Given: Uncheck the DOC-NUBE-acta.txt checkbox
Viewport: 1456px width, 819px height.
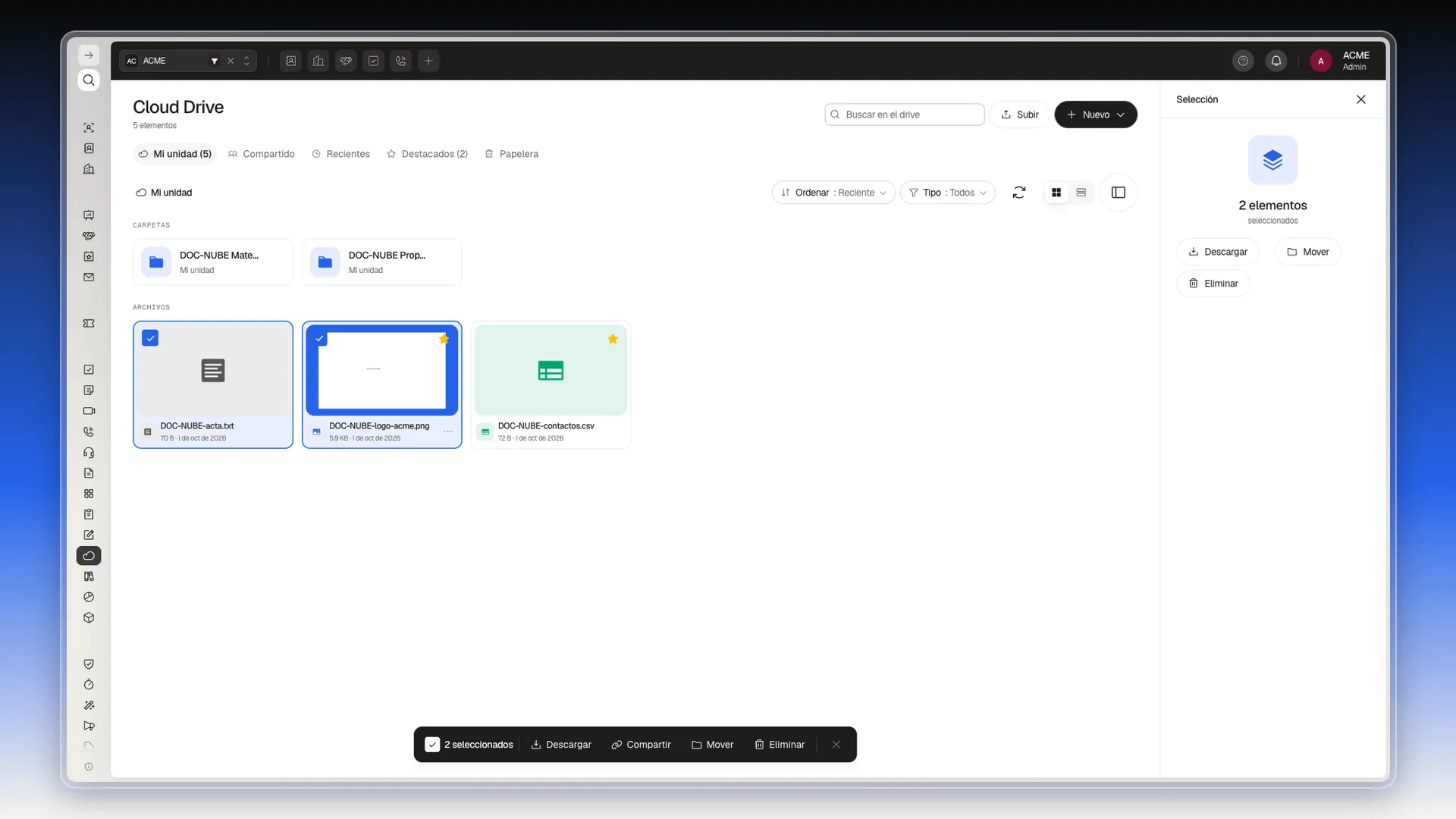Looking at the screenshot, I should pos(150,338).
